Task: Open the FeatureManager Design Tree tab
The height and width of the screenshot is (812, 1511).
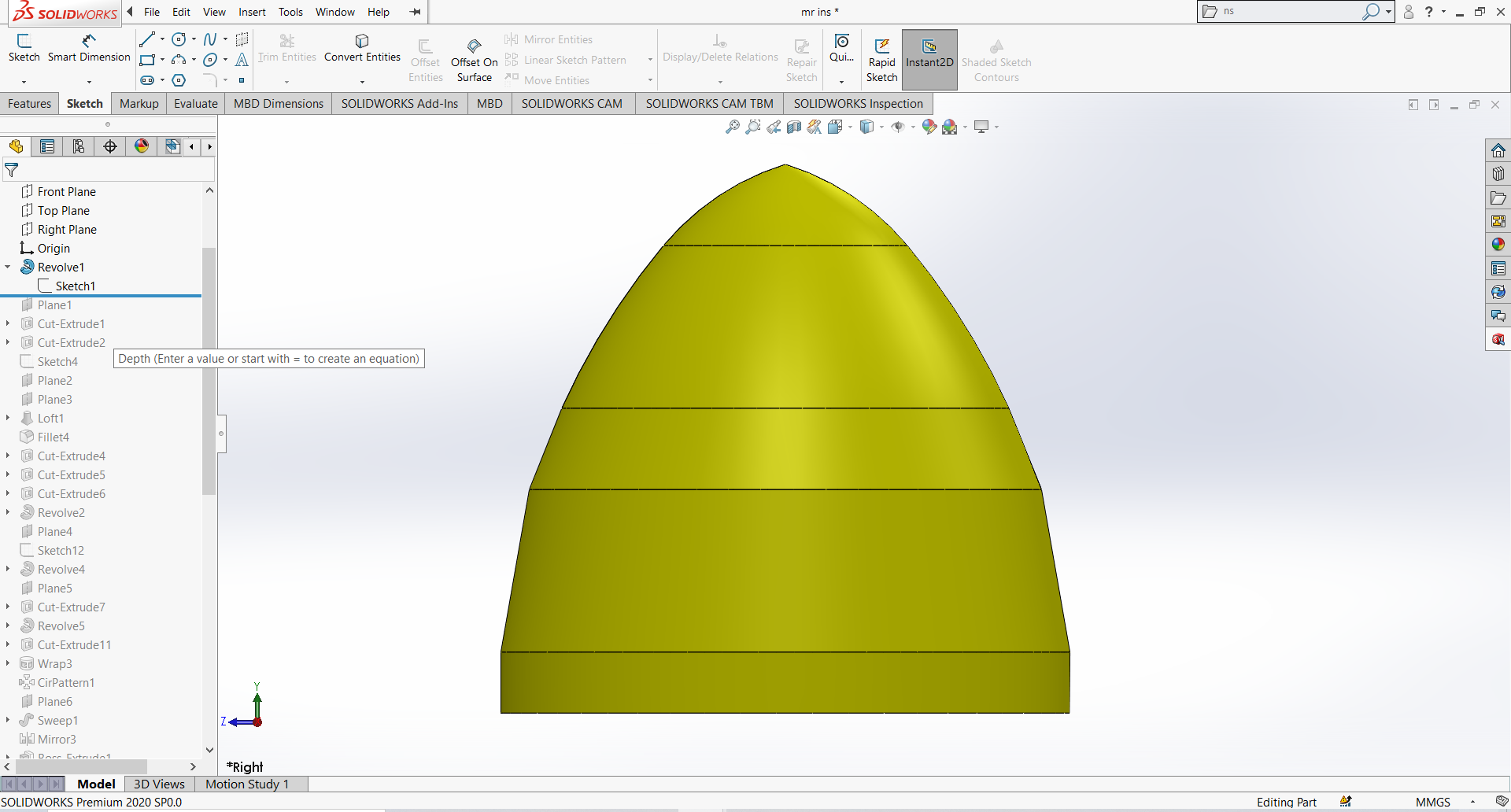Action: (x=16, y=146)
